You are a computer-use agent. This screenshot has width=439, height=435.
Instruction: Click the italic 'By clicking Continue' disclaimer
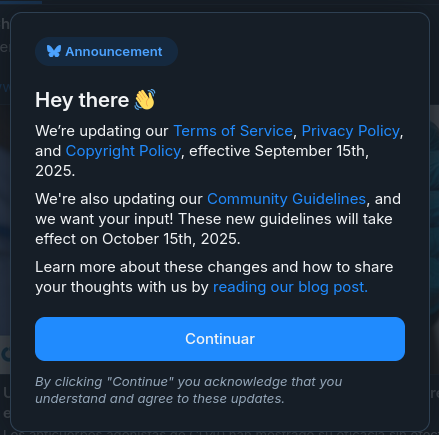point(189,390)
